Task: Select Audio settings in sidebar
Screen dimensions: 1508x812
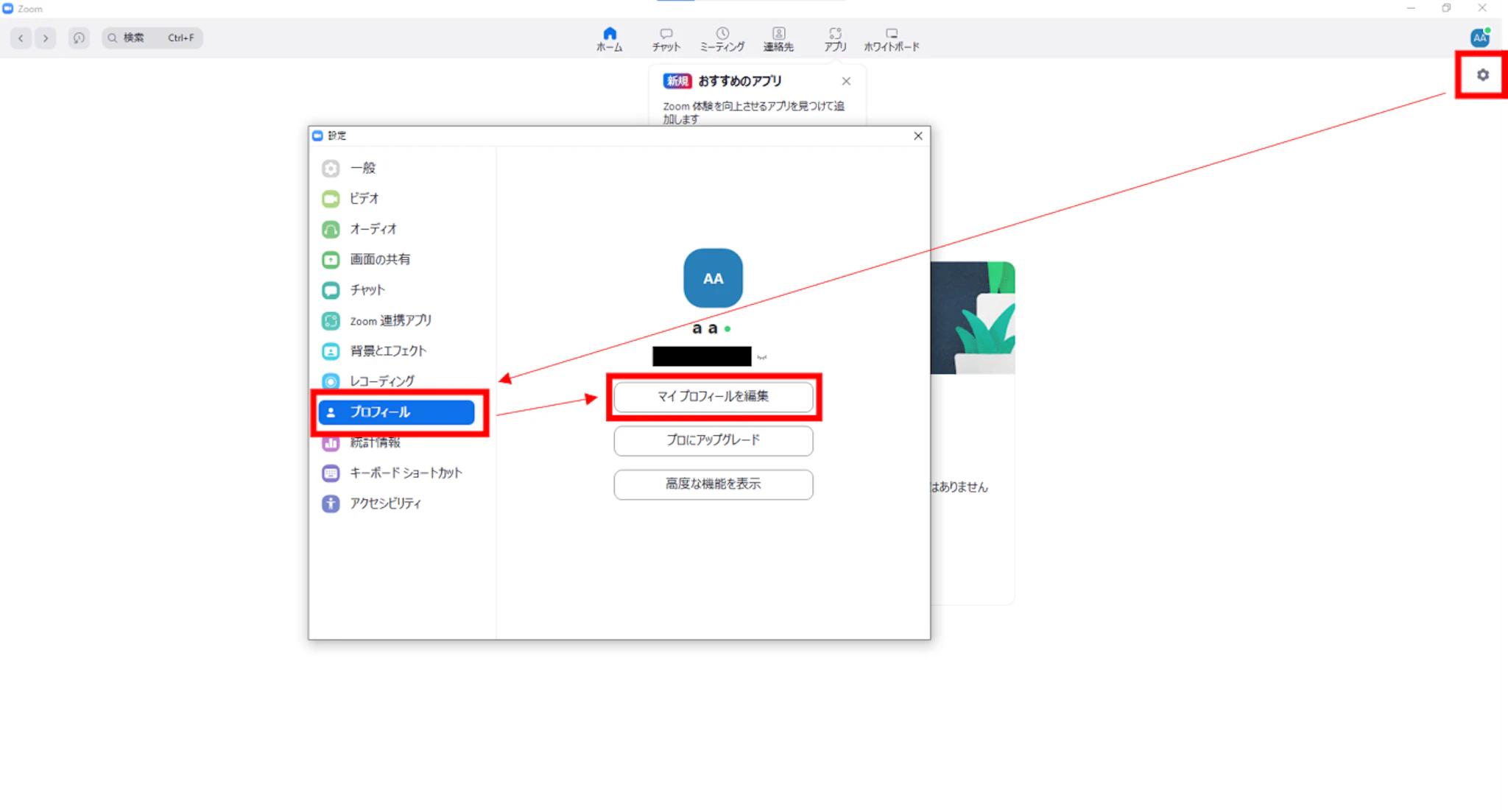Action: click(x=373, y=229)
